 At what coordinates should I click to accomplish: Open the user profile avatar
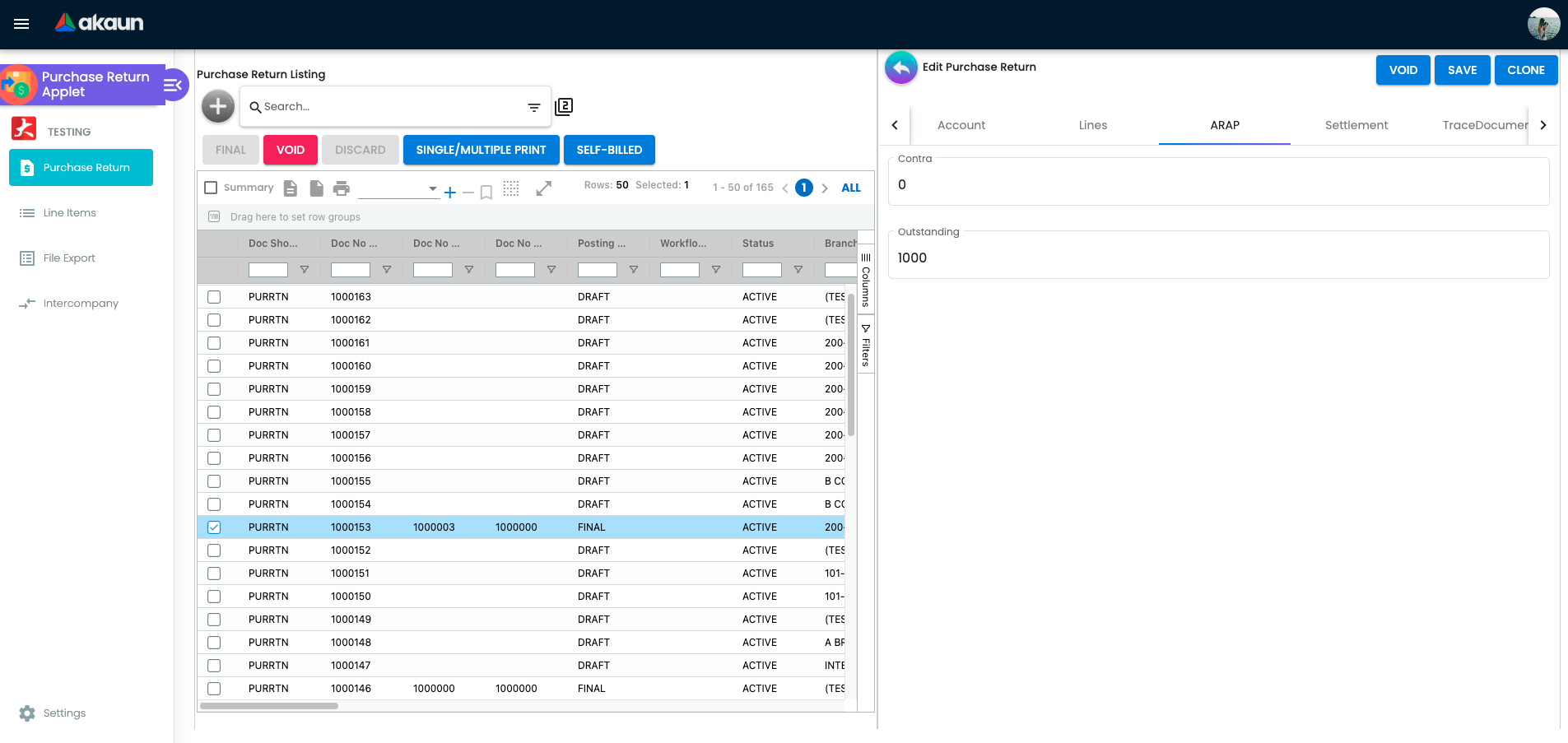click(1543, 24)
